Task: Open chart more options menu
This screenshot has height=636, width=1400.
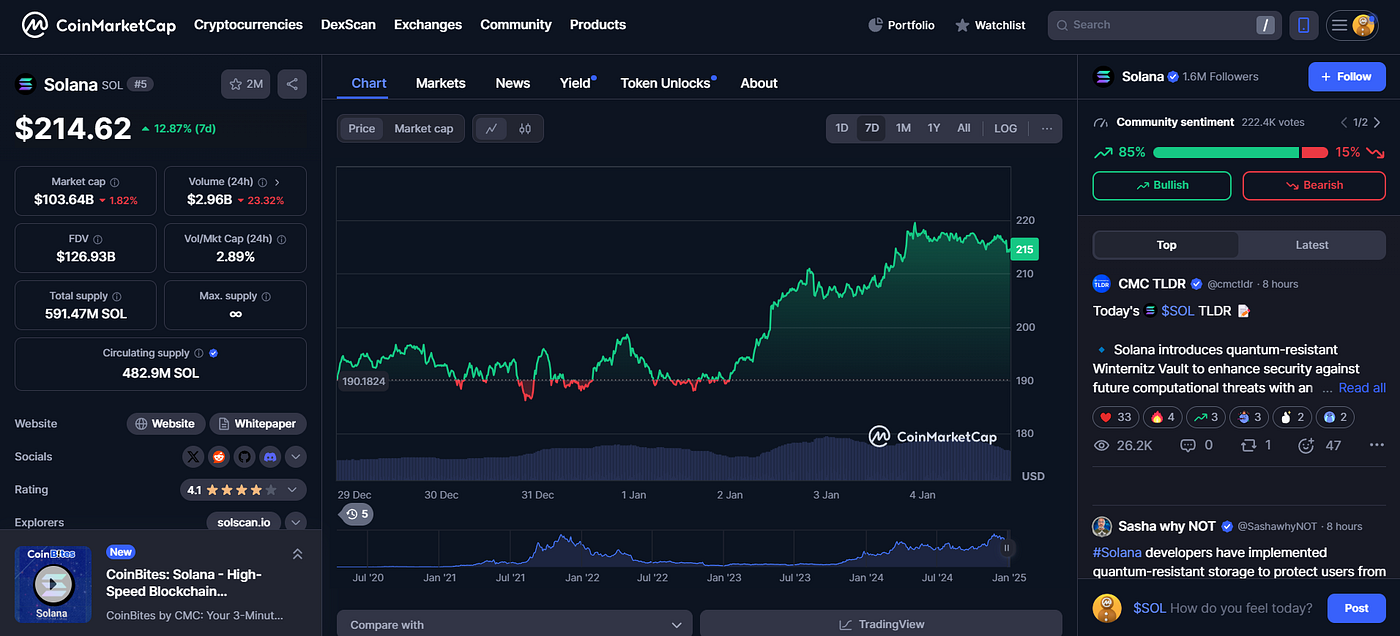Action: [x=1046, y=128]
